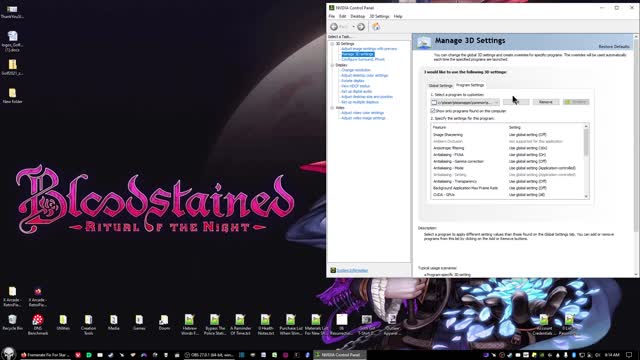
Task: Open the back history dropdown arrow
Action: pyautogui.click(x=353, y=27)
